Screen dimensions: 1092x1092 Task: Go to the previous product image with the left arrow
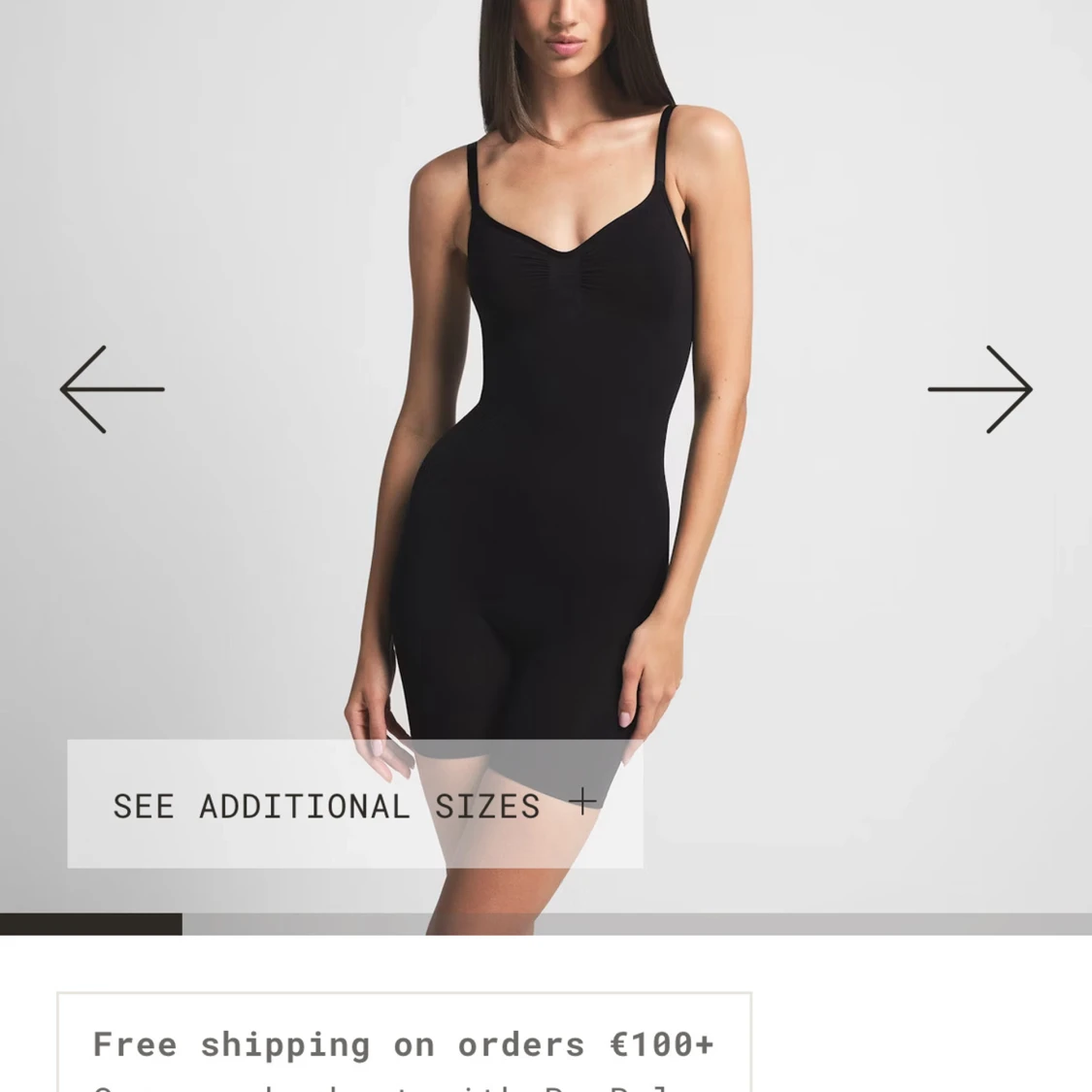[113, 389]
